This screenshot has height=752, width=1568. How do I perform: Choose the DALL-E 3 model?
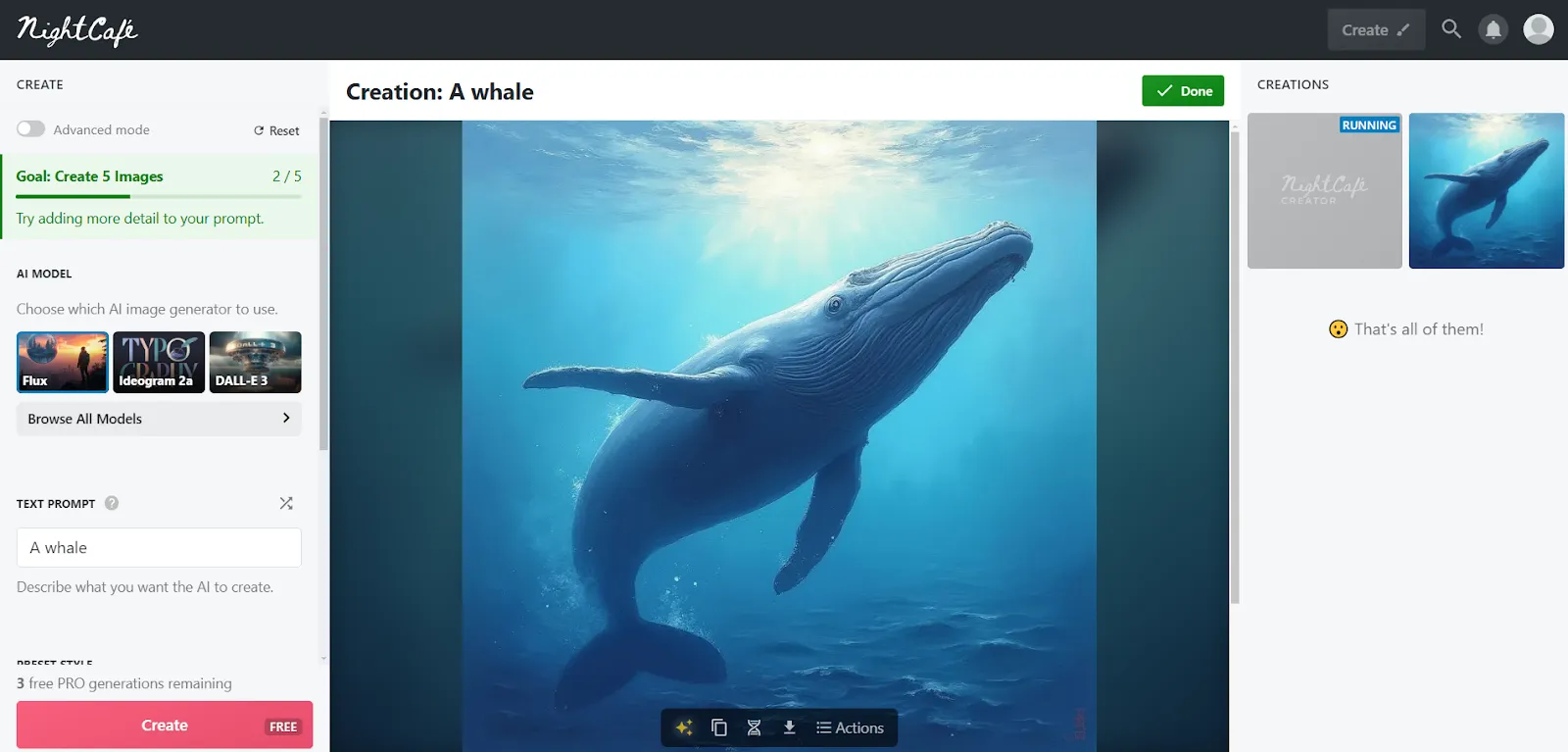pyautogui.click(x=255, y=362)
